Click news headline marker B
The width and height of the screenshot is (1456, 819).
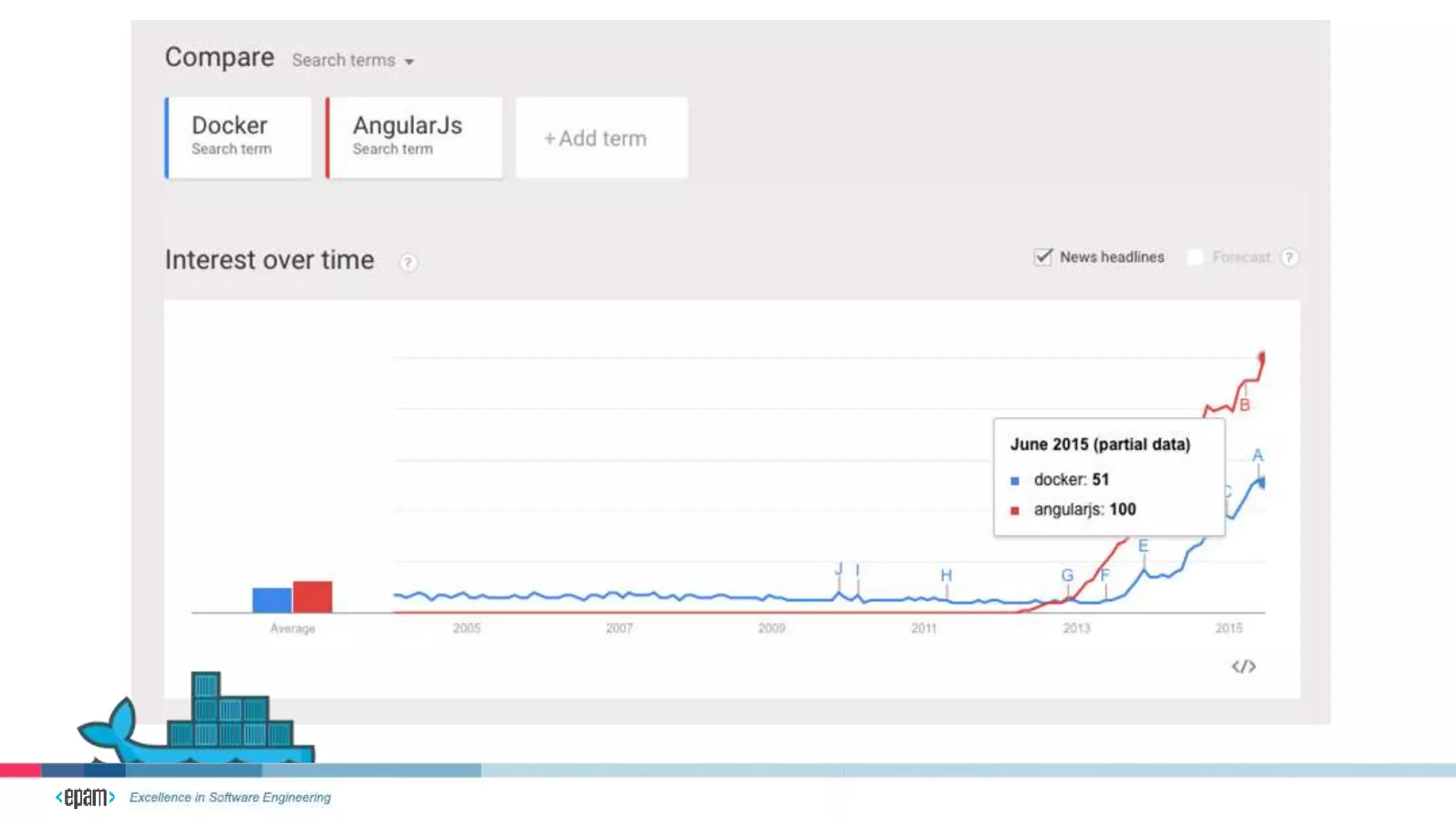tap(1244, 405)
